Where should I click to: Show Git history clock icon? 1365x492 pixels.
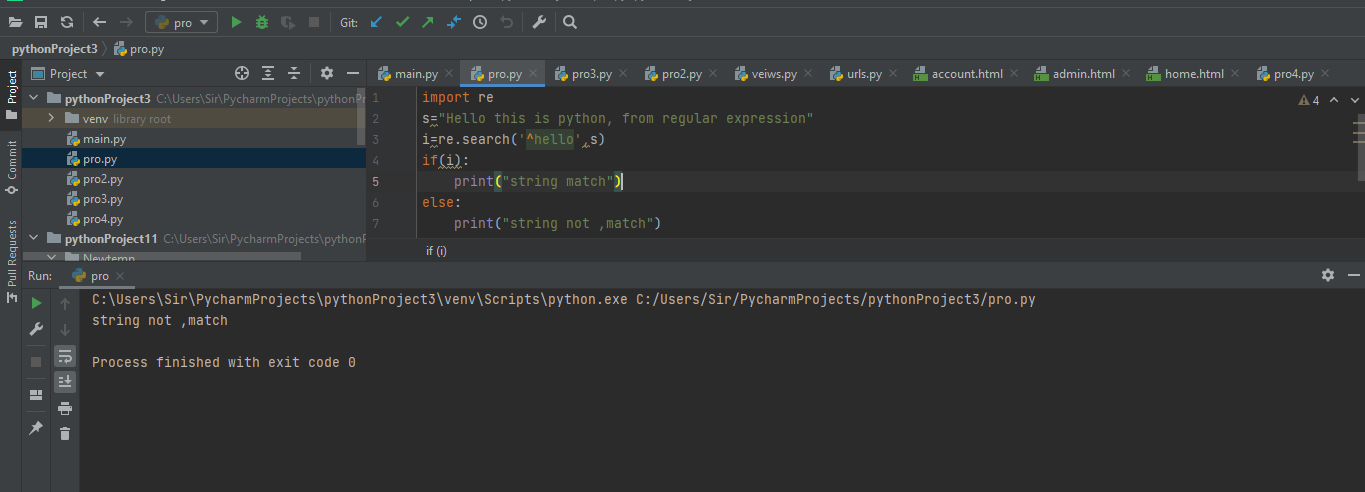coord(480,22)
